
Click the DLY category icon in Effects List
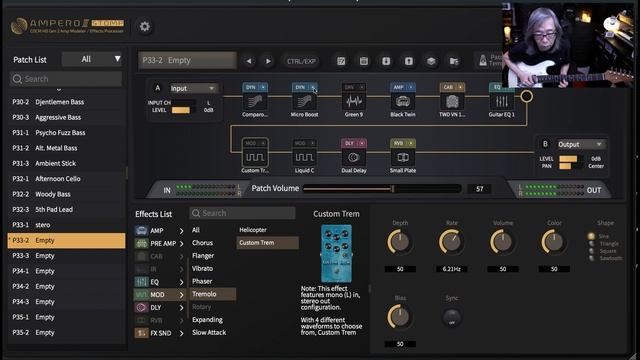click(141, 307)
